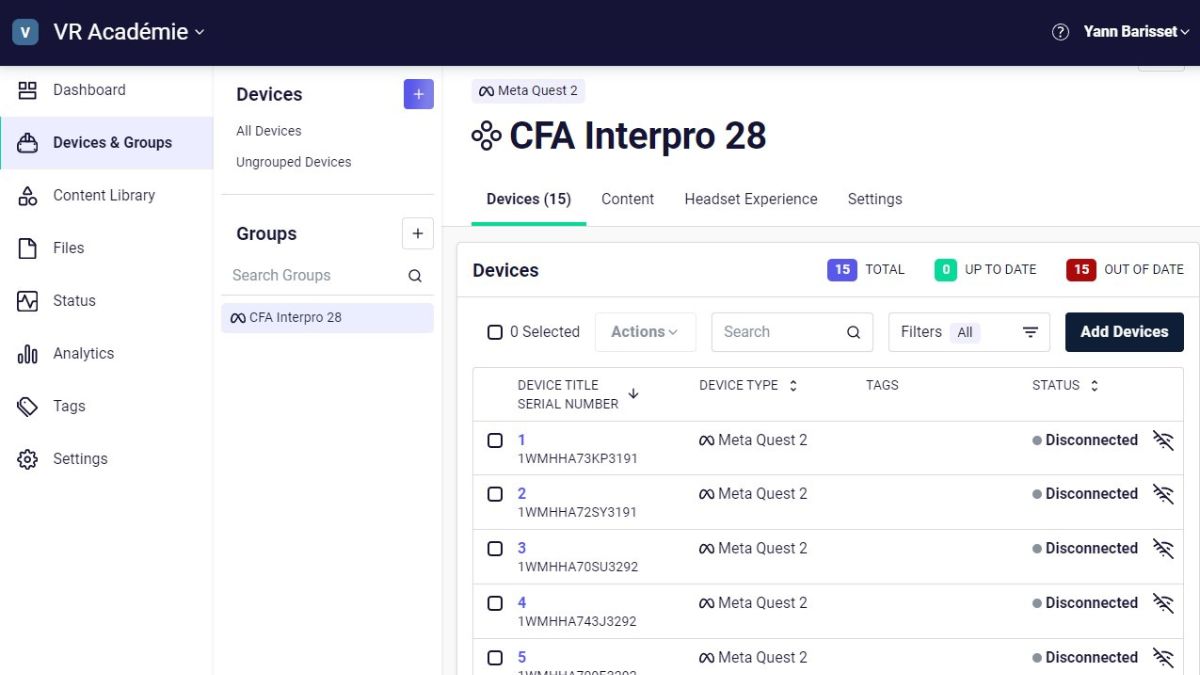Viewport: 1200px width, 675px height.
Task: Check the box for device 1
Action: point(495,440)
